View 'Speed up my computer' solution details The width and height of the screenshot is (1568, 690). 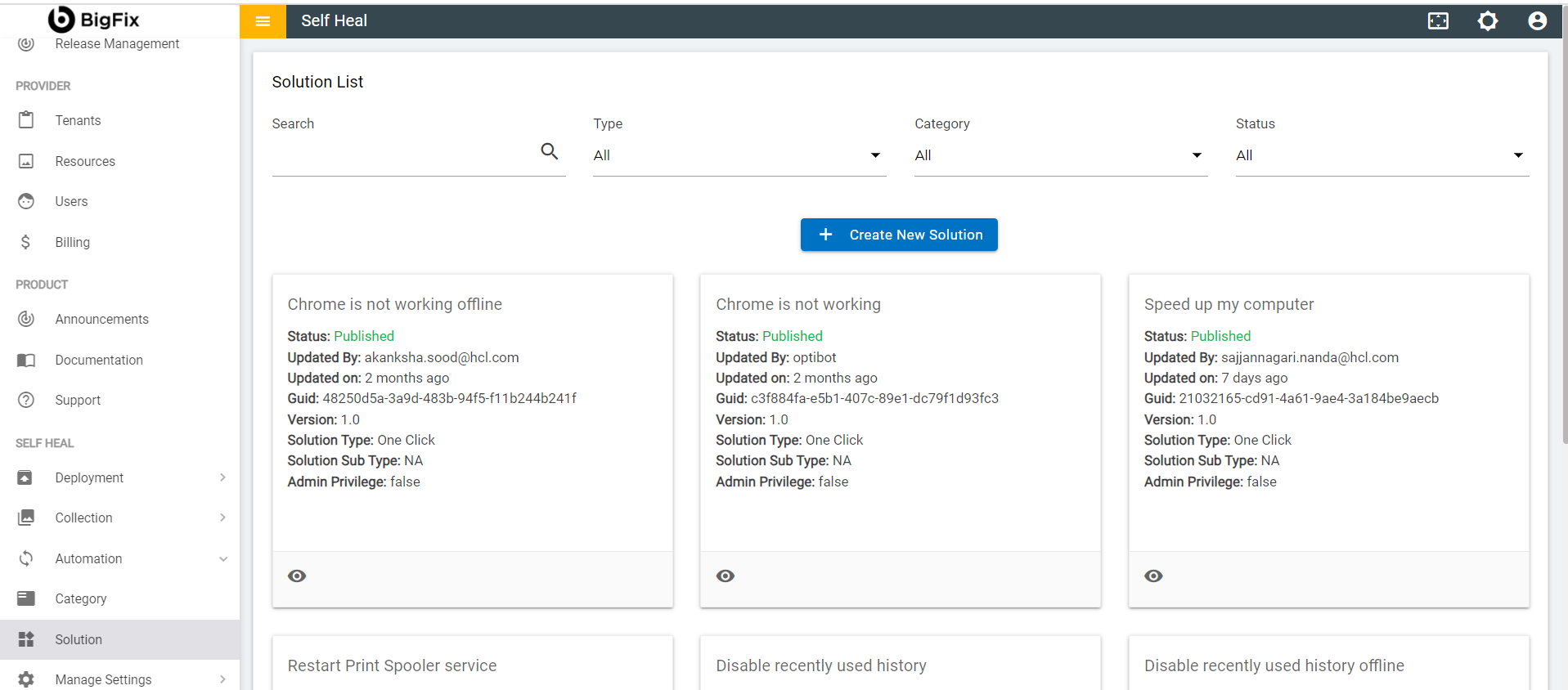pos(1153,576)
